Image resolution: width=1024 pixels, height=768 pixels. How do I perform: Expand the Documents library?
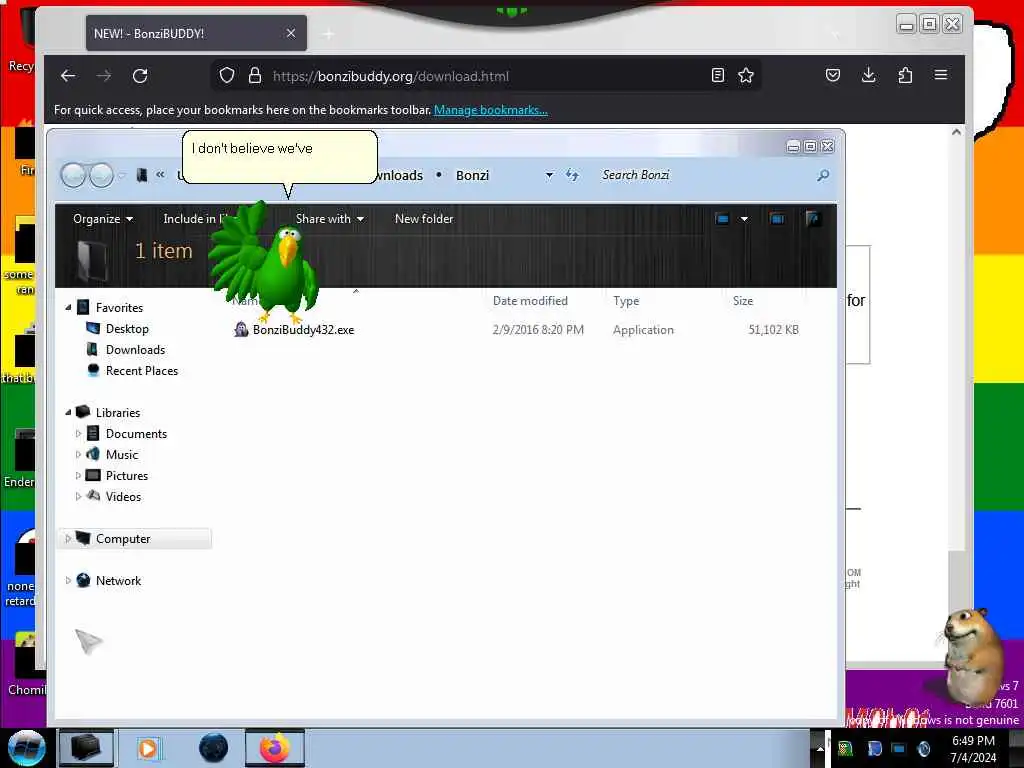point(78,434)
